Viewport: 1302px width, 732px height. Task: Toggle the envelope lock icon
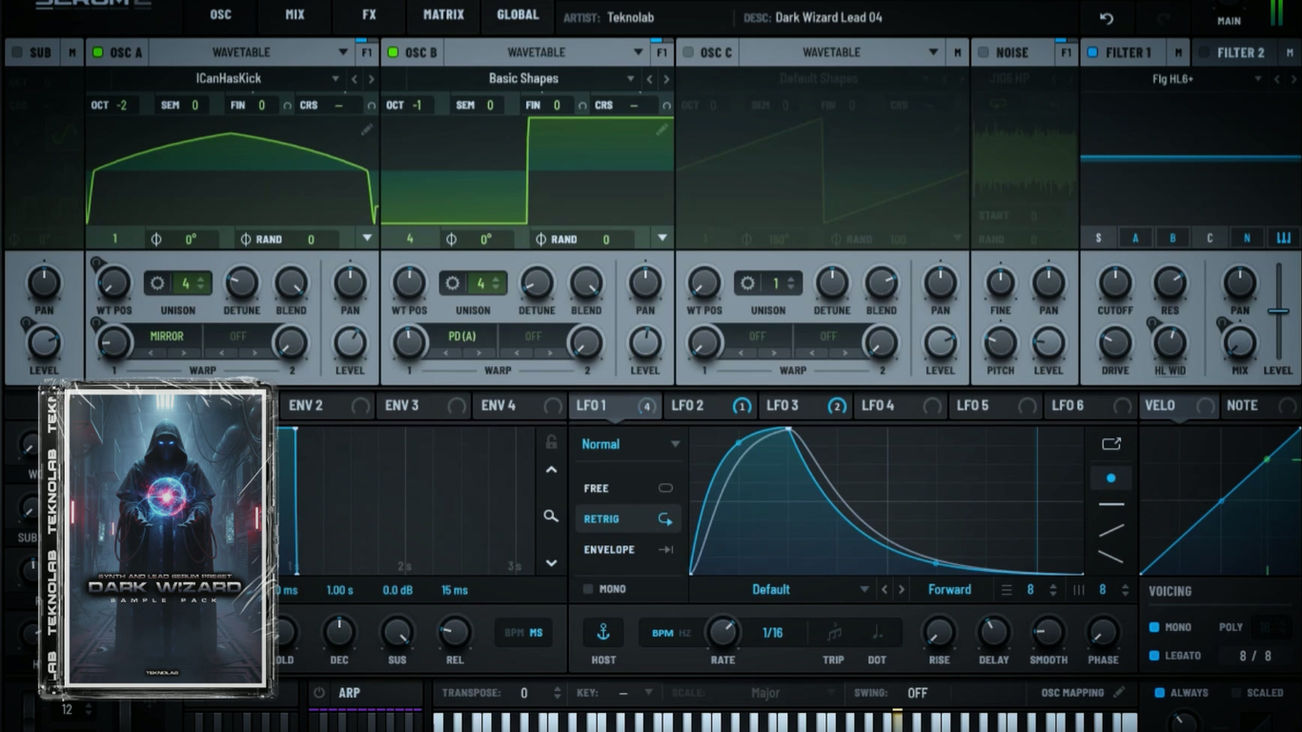pos(551,442)
